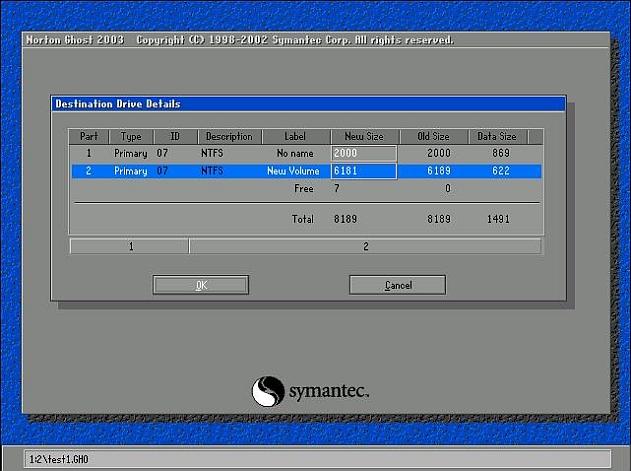This screenshot has width=631, height=471.
Task: Click the Destination Drive Details title bar
Action: click(308, 104)
